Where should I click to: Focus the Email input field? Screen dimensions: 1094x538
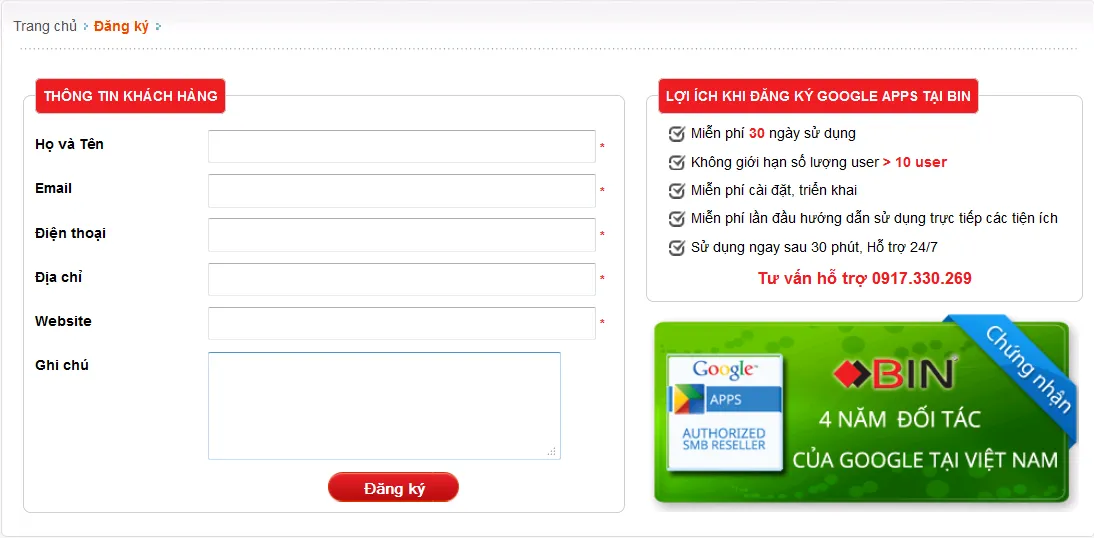(402, 190)
